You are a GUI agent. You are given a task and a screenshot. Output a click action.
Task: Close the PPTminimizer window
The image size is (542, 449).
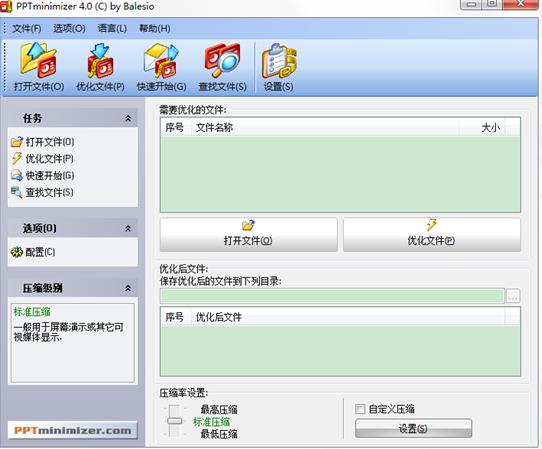click(x=520, y=3)
